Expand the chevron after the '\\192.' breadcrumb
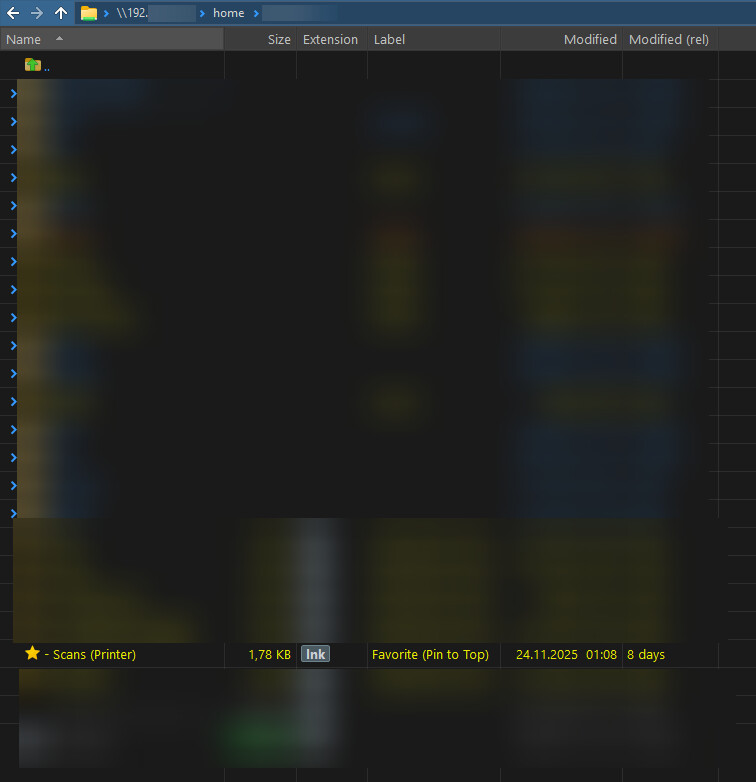This screenshot has height=782, width=756. coord(202,13)
